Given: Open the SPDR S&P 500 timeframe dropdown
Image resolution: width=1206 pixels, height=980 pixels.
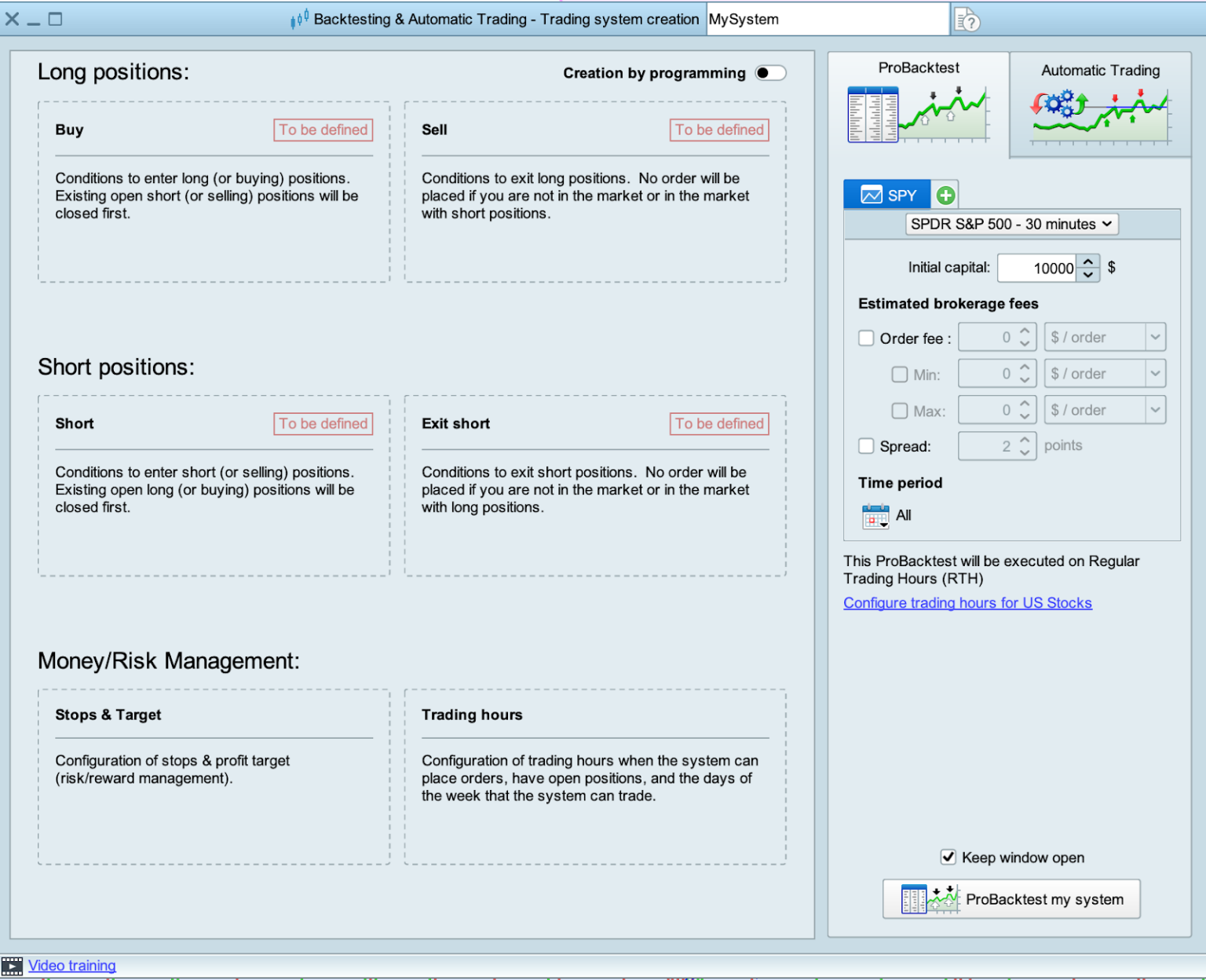Looking at the screenshot, I should [1010, 224].
